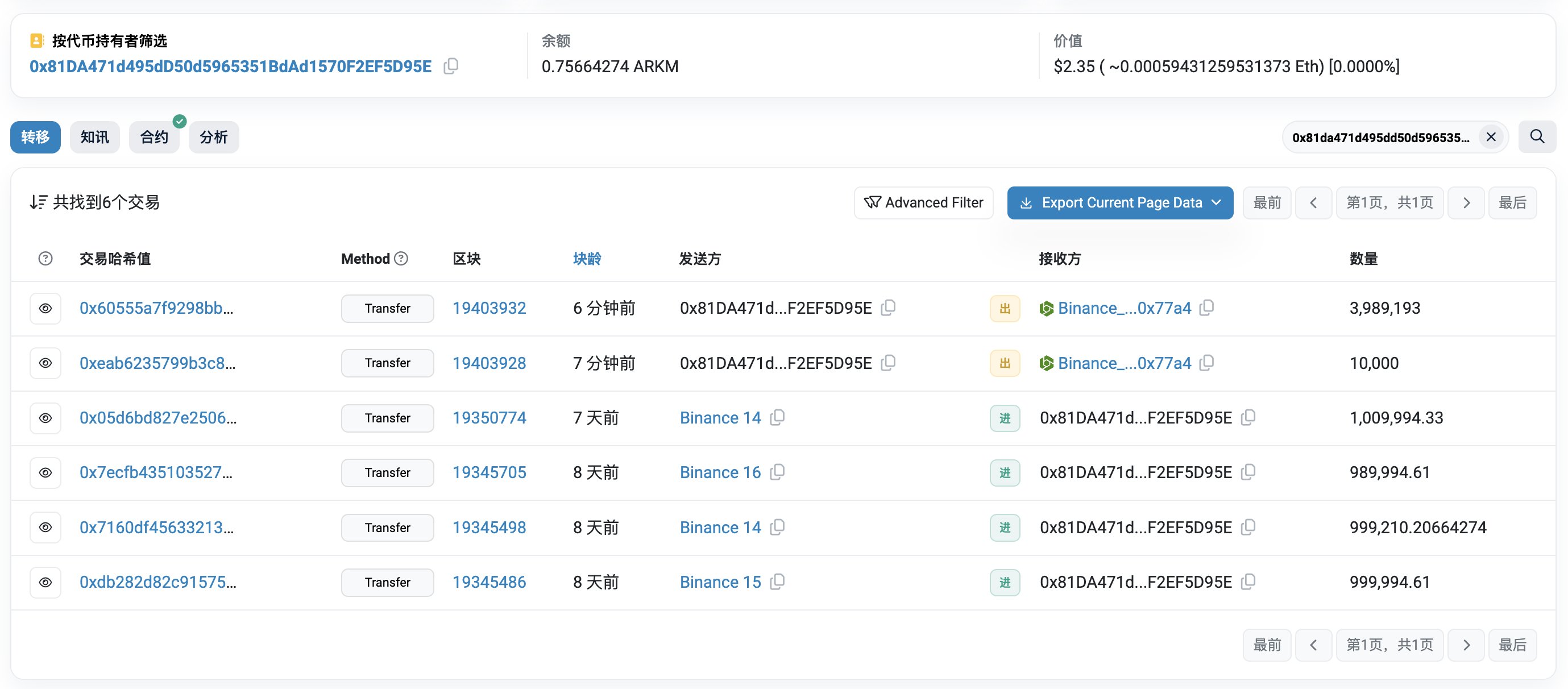Image resolution: width=1568 pixels, height=689 pixels.
Task: Toggle 块龄 age column format
Action: tap(587, 259)
